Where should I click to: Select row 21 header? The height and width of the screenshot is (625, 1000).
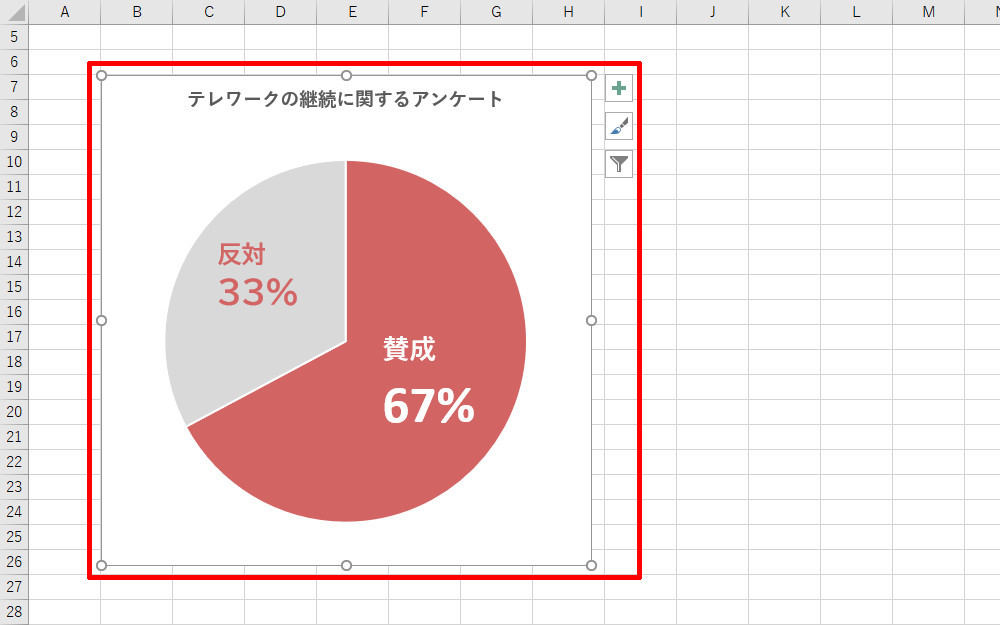pyautogui.click(x=14, y=437)
